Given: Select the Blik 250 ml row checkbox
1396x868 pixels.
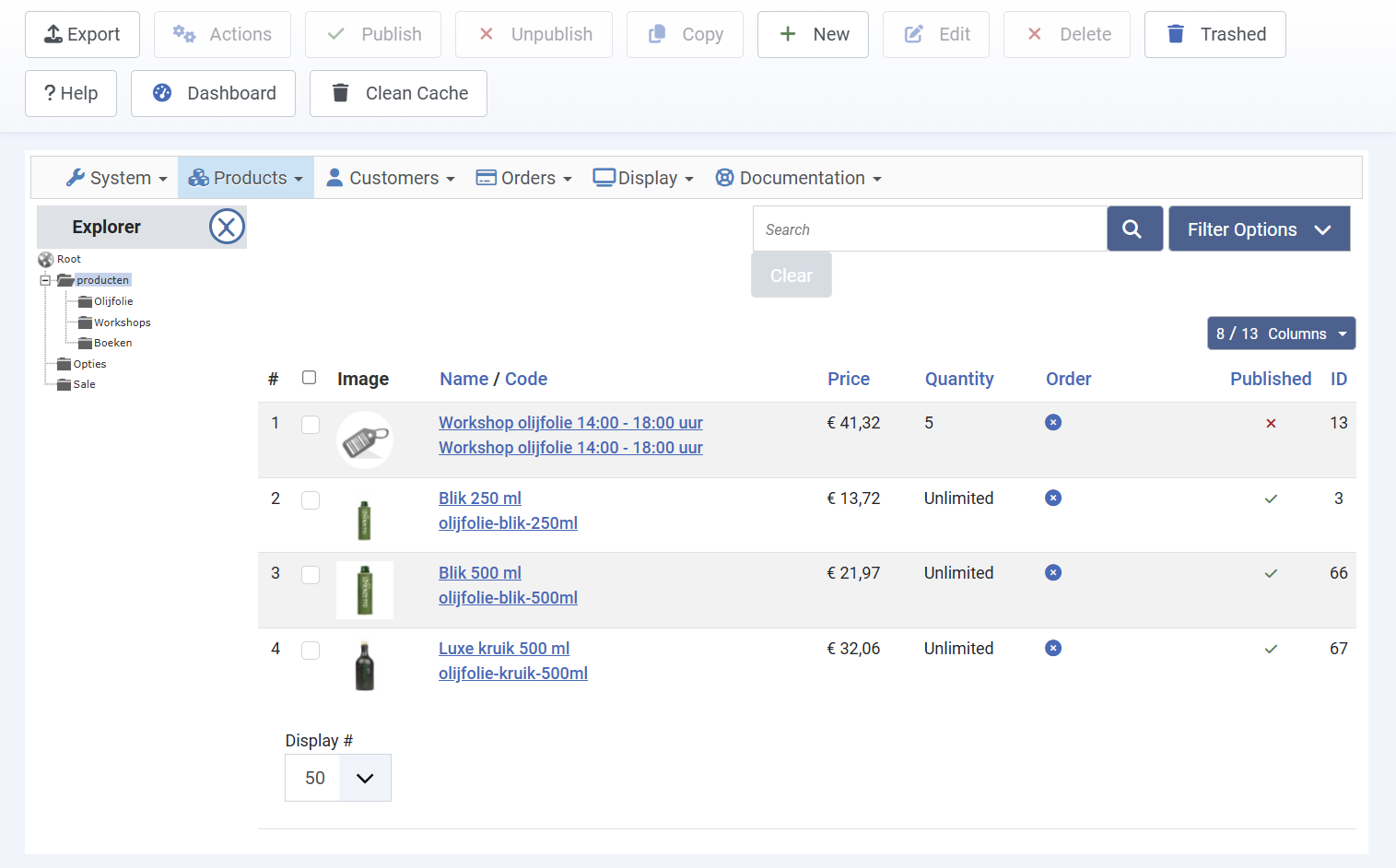Looking at the screenshot, I should pos(311,499).
